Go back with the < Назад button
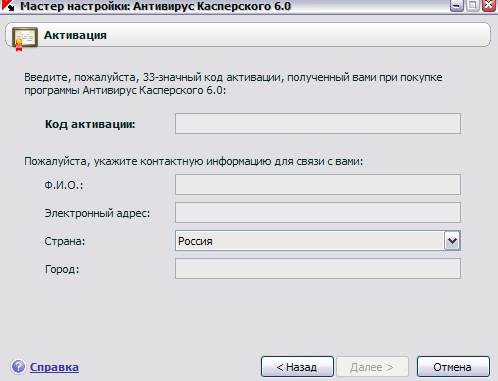The width and height of the screenshot is (498, 381). point(297,367)
